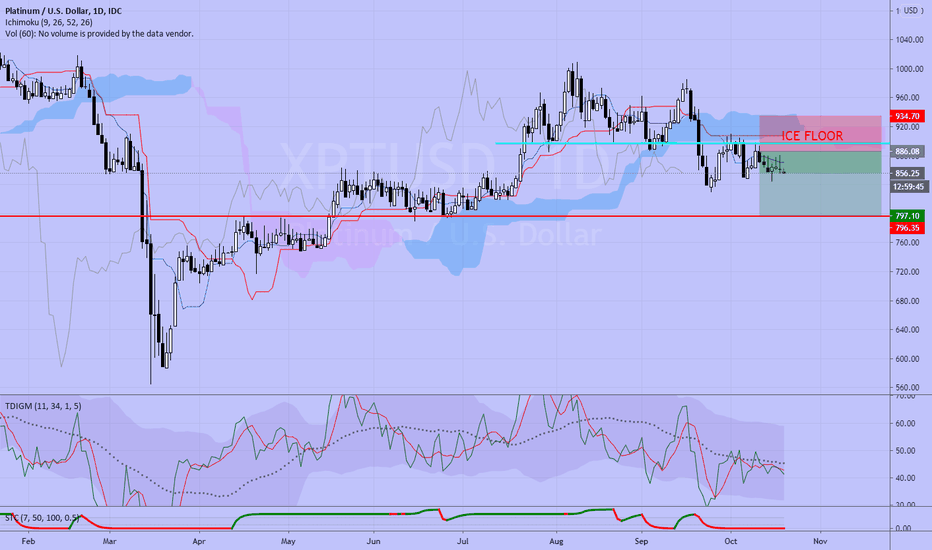Click the USD currency label on price axis

point(910,11)
